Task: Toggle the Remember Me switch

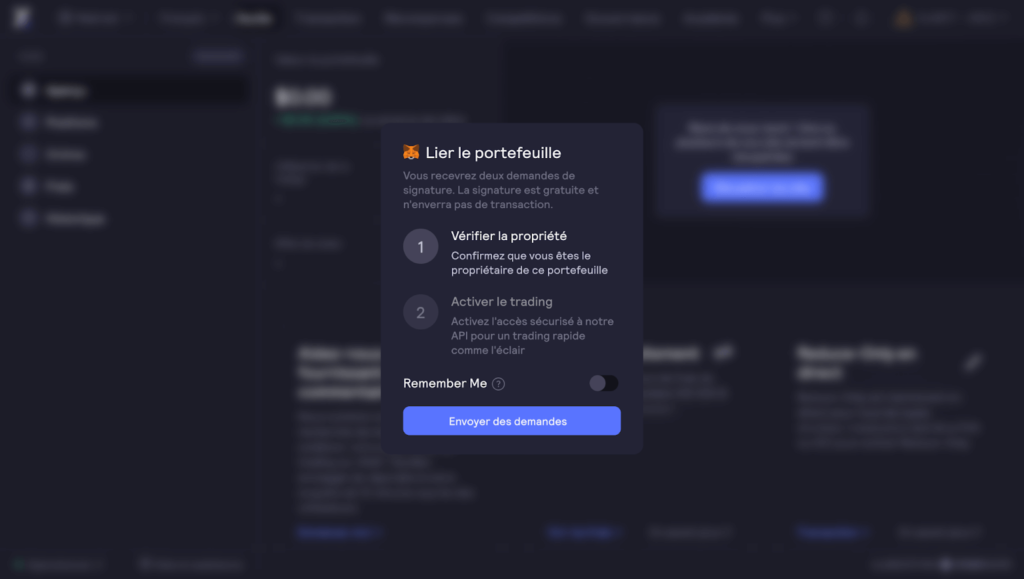Action: (603, 383)
